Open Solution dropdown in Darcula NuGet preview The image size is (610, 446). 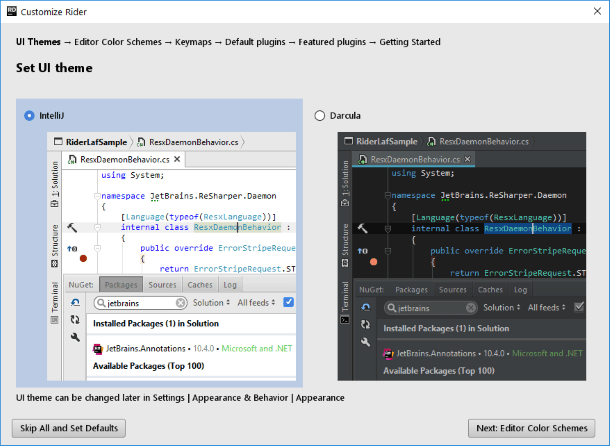point(500,307)
